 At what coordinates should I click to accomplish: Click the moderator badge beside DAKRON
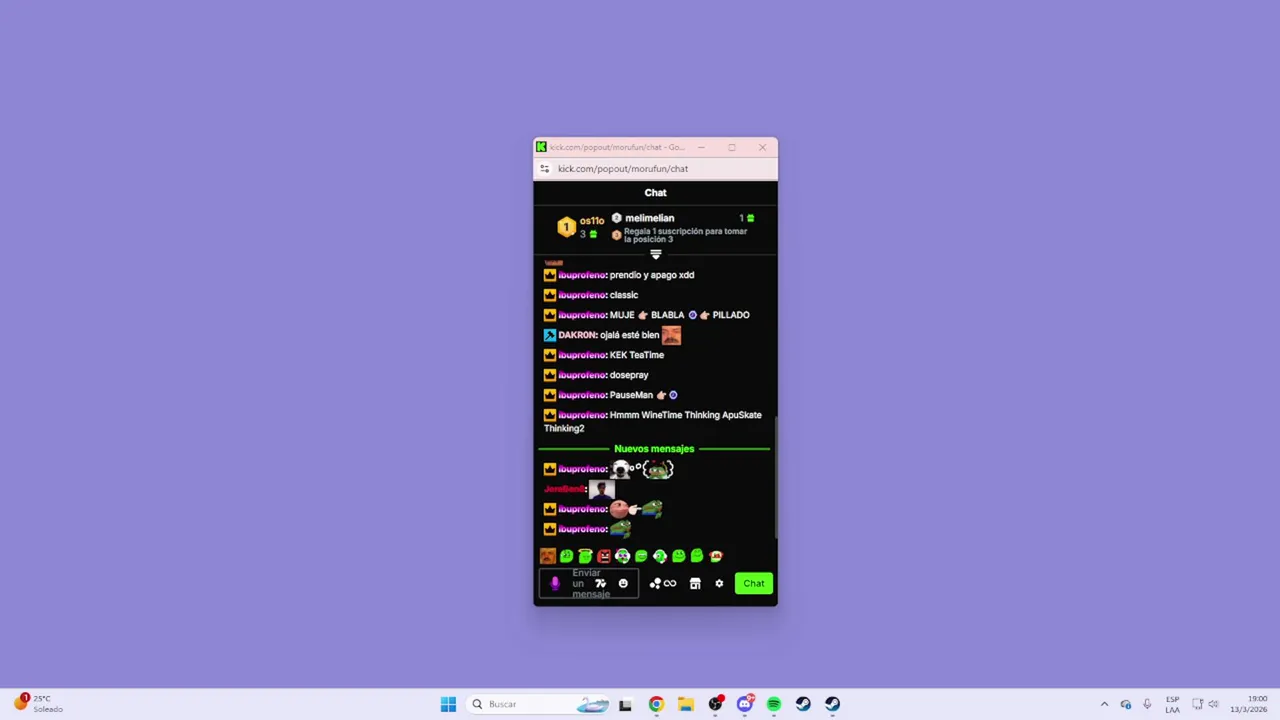[549, 335]
